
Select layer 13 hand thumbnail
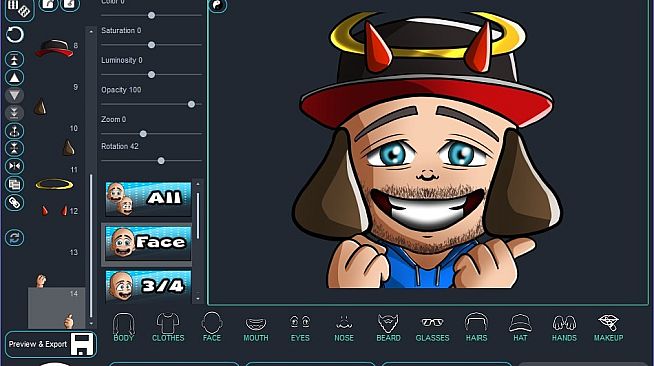click(41, 281)
